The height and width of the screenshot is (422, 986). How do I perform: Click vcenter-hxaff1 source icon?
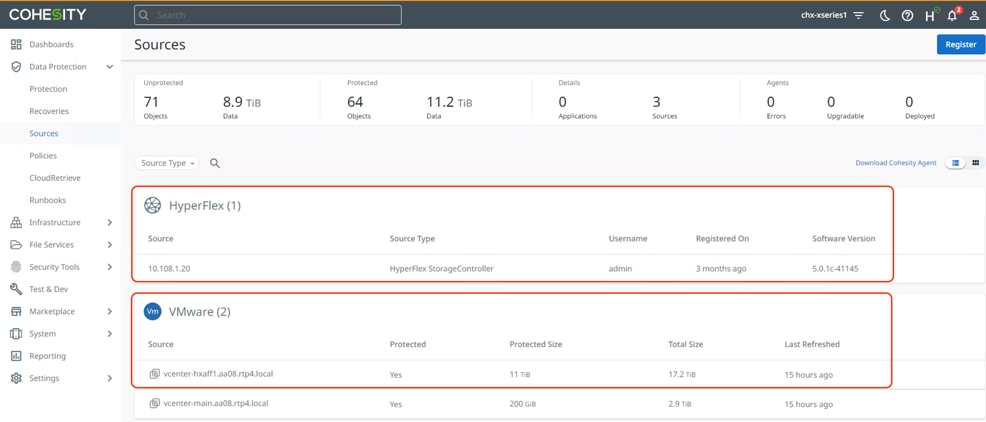[154, 374]
